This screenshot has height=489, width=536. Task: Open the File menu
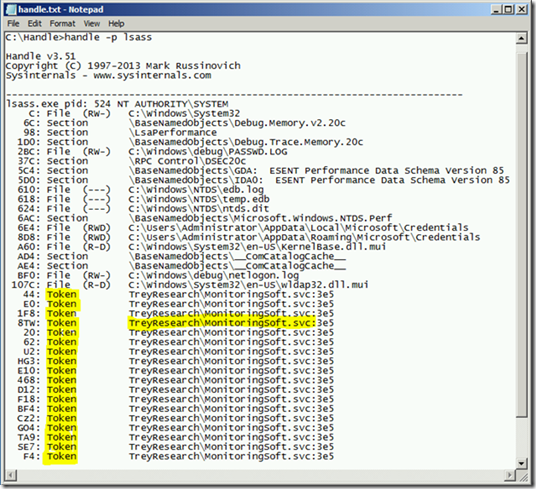click(13, 24)
